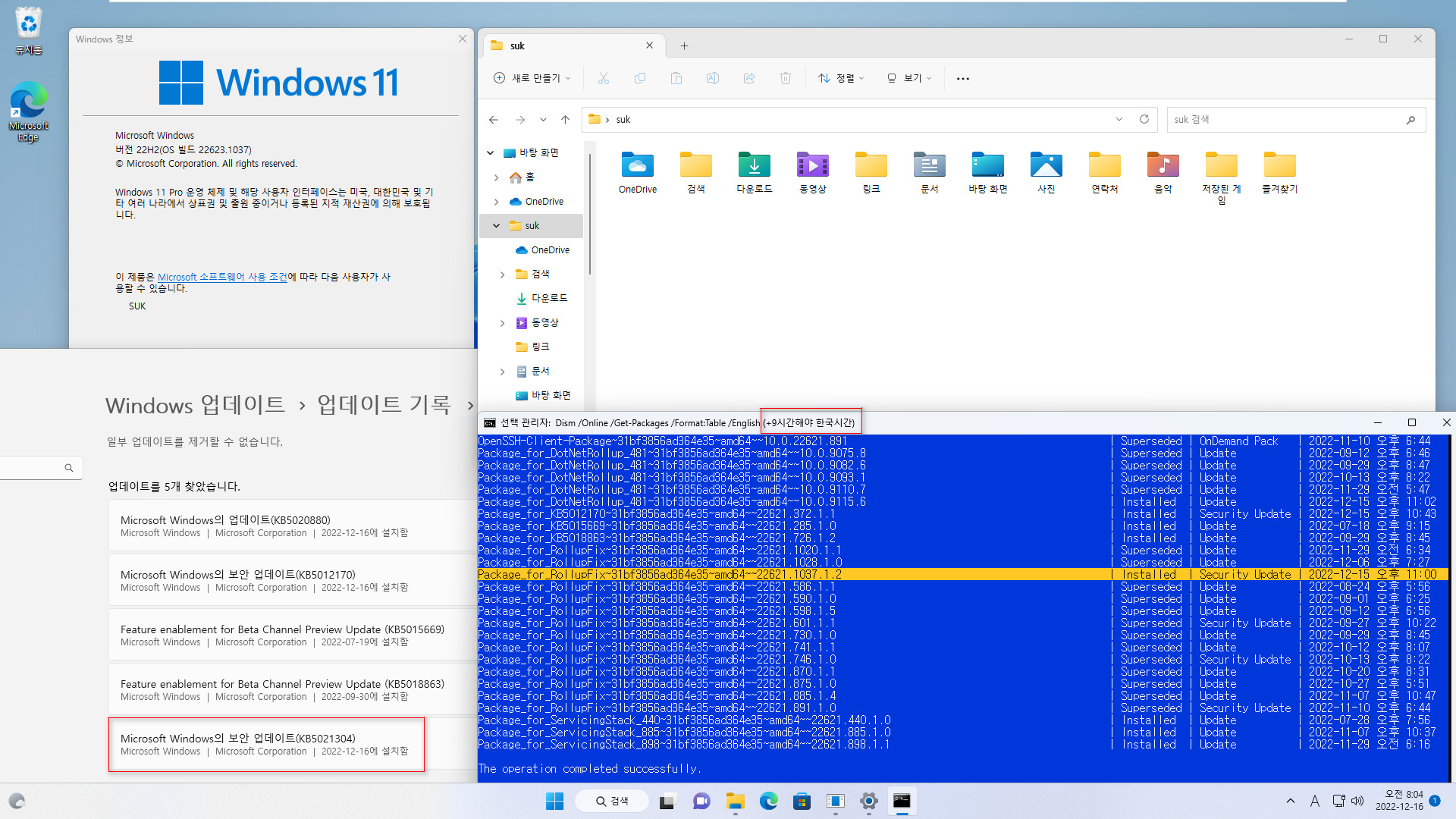Collapse the suk node in navigation pane
Screen dimensions: 1456x819
pos(497,226)
